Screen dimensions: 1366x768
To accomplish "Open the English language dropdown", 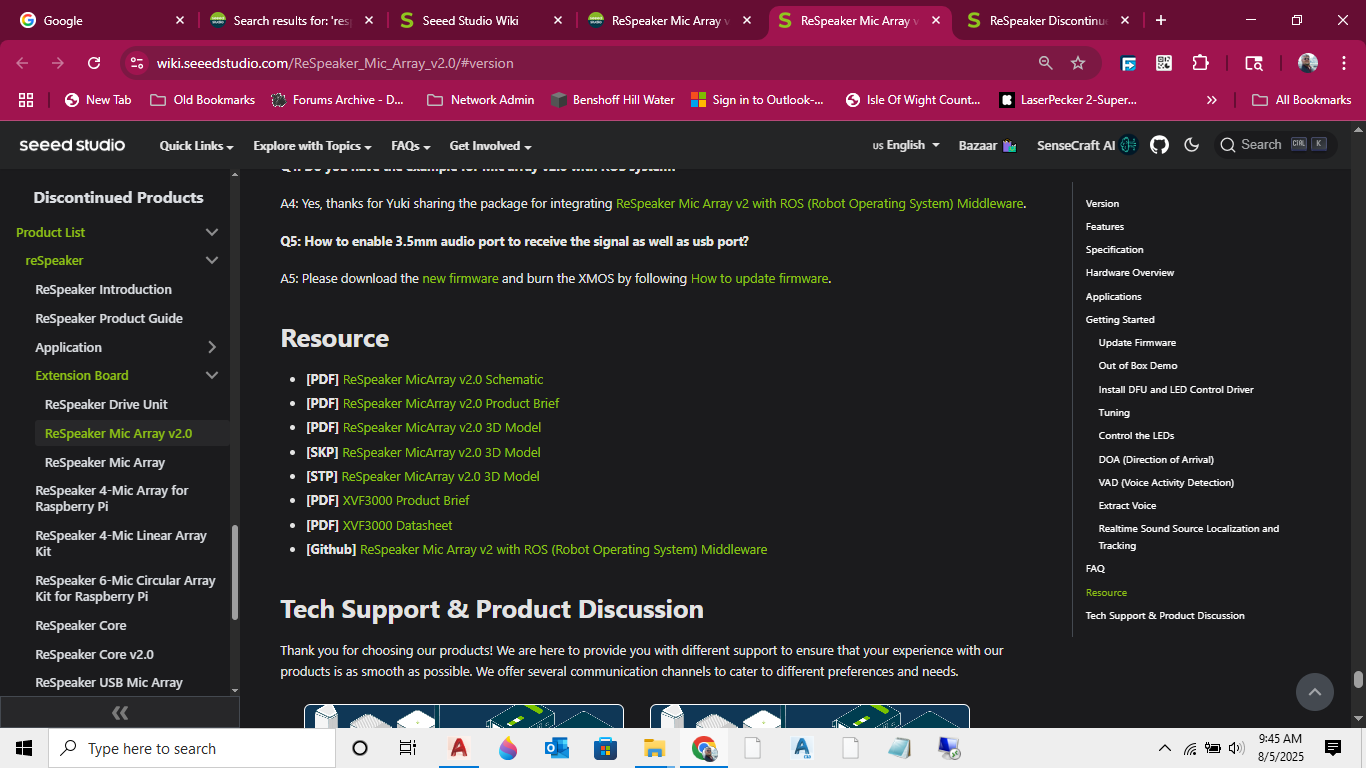I will coord(906,145).
